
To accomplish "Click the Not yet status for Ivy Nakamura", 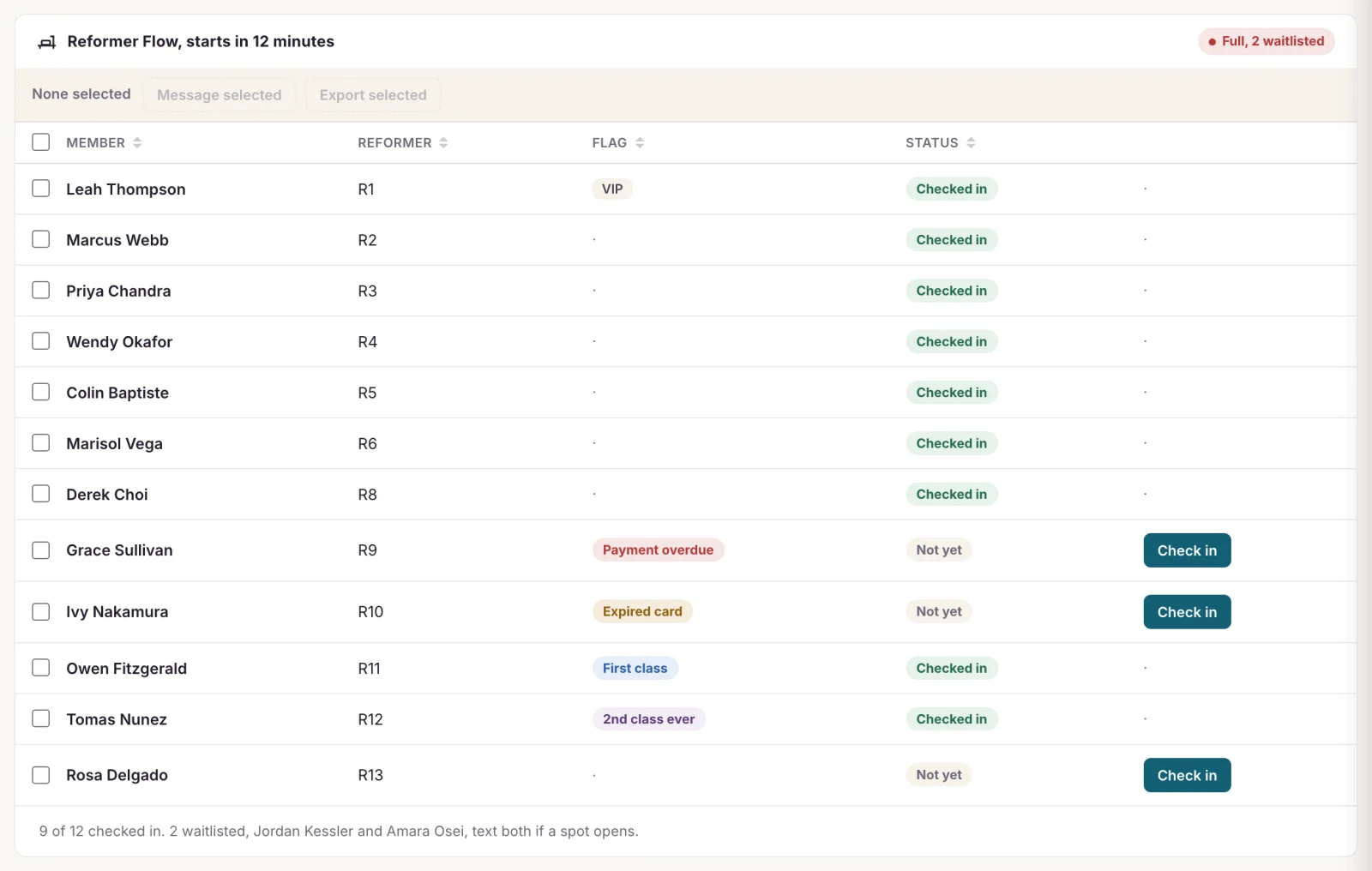I will pos(938,612).
